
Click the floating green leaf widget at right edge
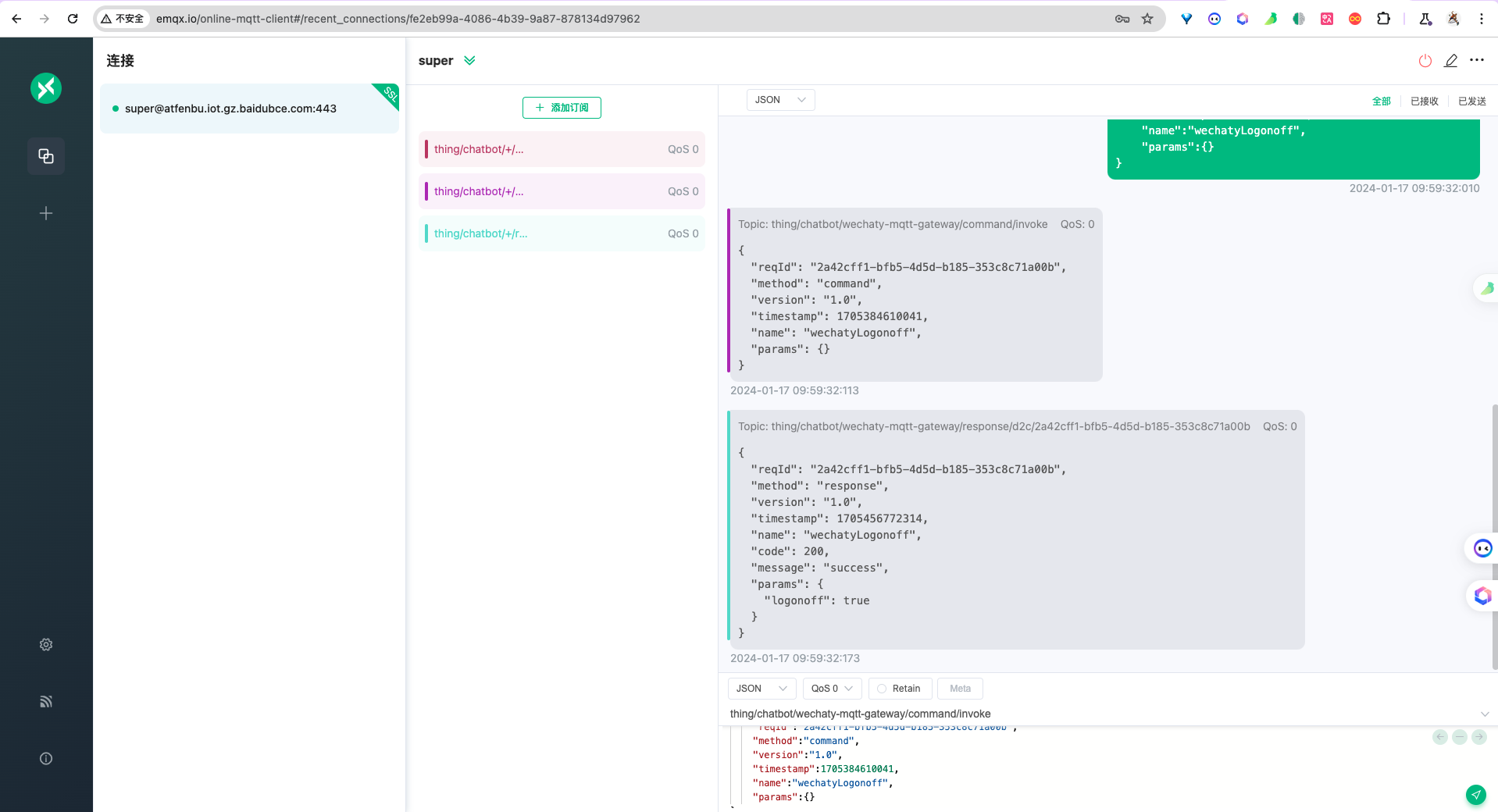pos(1486,289)
